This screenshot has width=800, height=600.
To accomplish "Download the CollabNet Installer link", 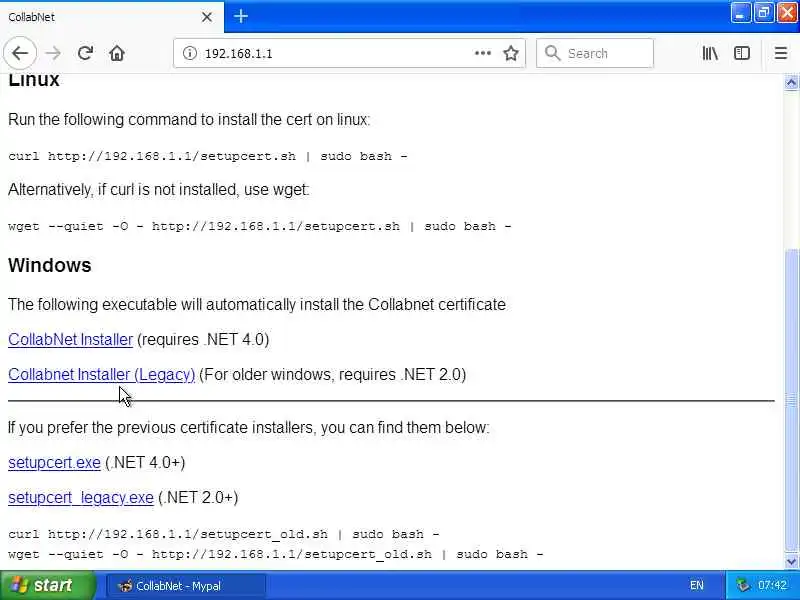I will (x=70, y=339).
